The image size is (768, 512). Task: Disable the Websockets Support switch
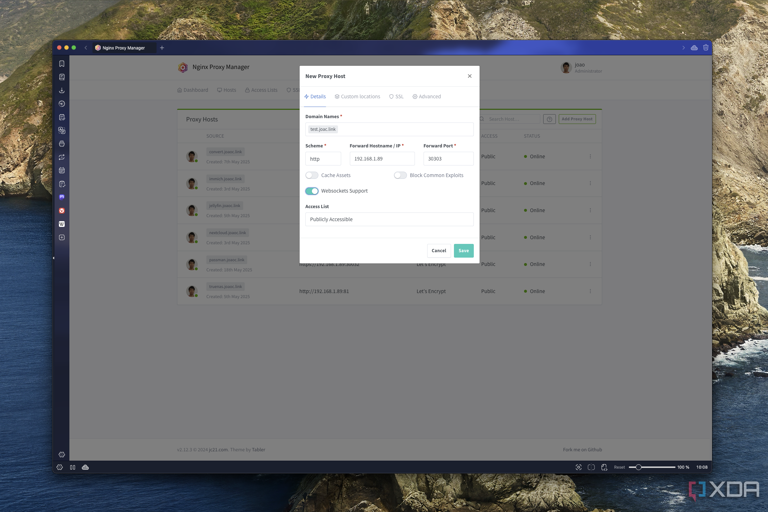[312, 191]
